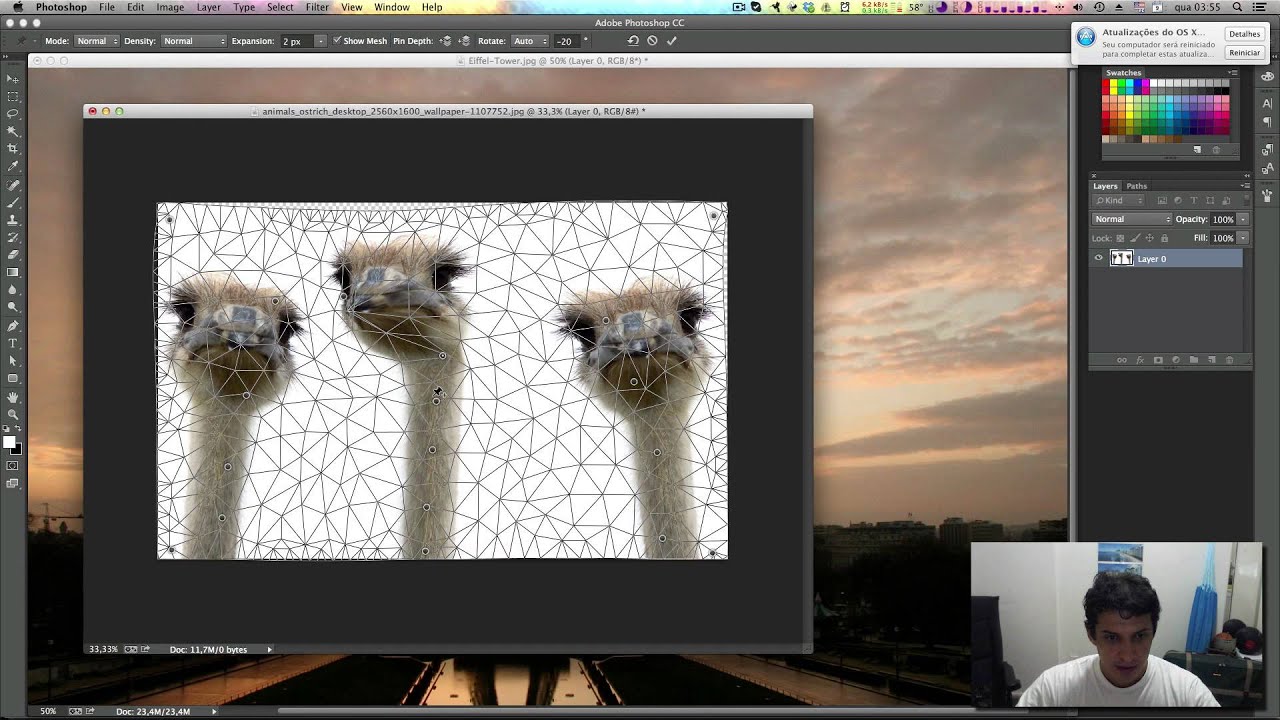Open the Density dropdown
Viewport: 1280px width, 720px height.
pyautogui.click(x=193, y=41)
